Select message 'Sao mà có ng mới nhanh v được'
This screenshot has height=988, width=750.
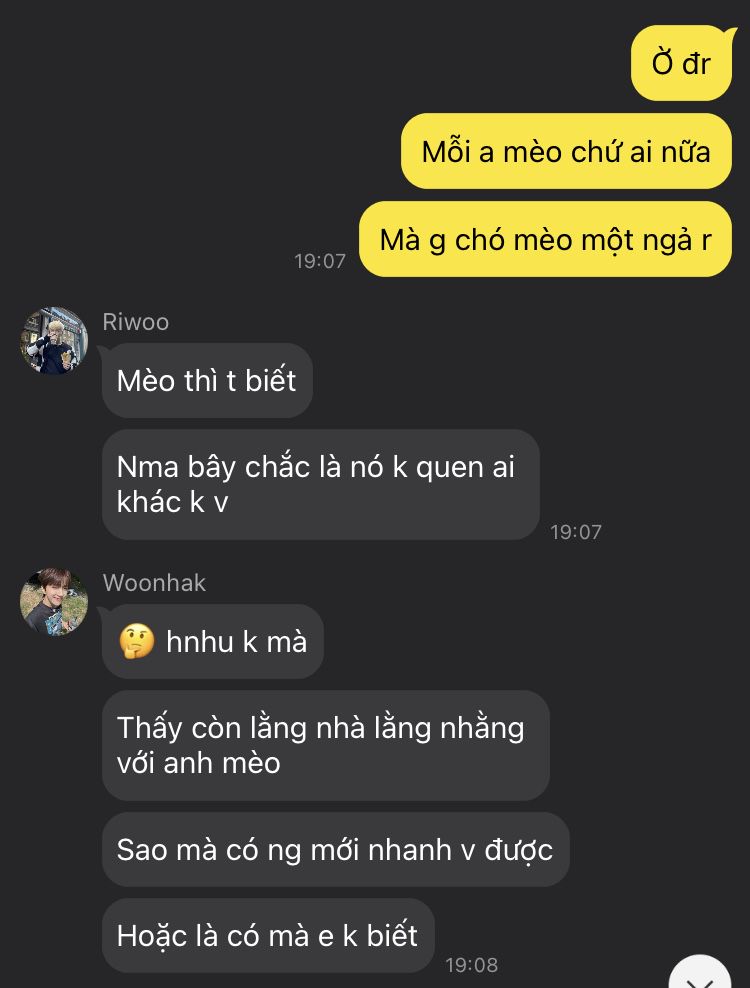click(x=335, y=849)
